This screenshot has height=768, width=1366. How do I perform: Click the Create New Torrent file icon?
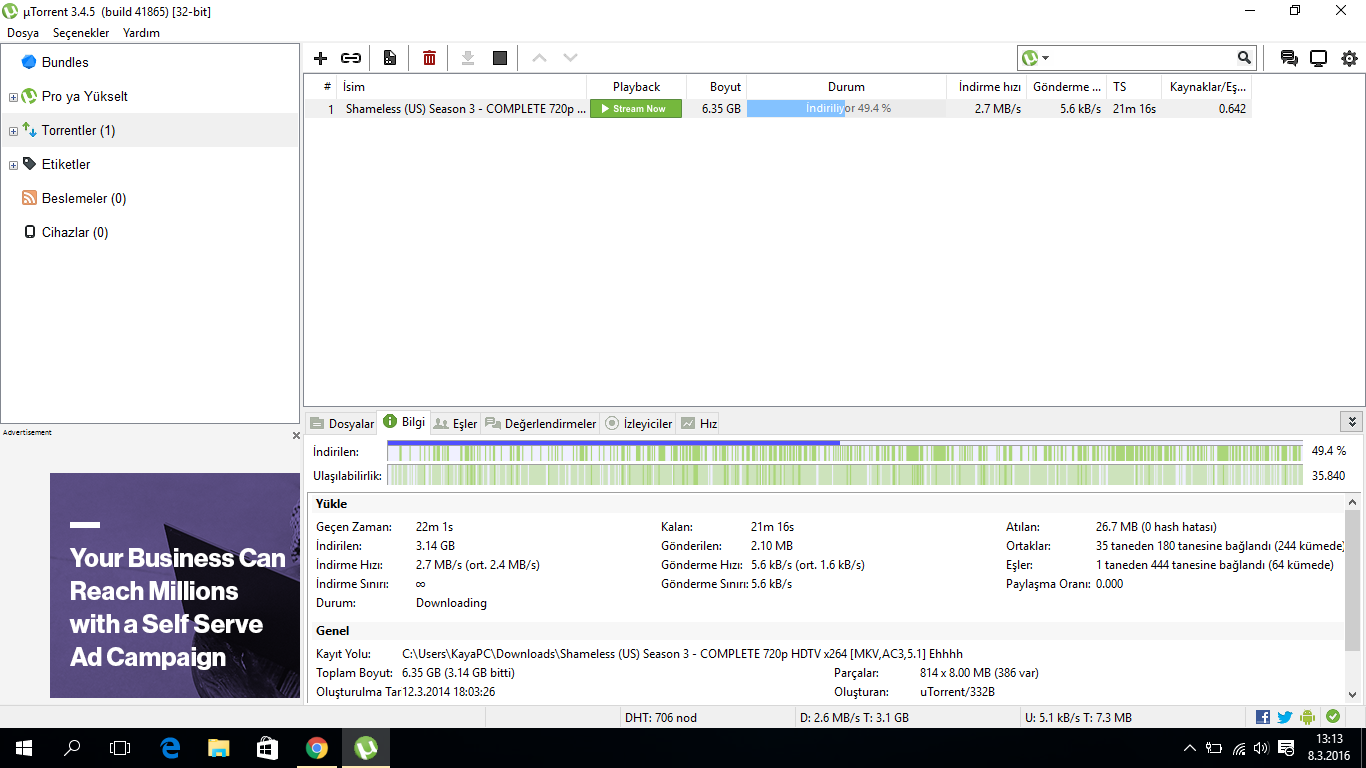390,58
